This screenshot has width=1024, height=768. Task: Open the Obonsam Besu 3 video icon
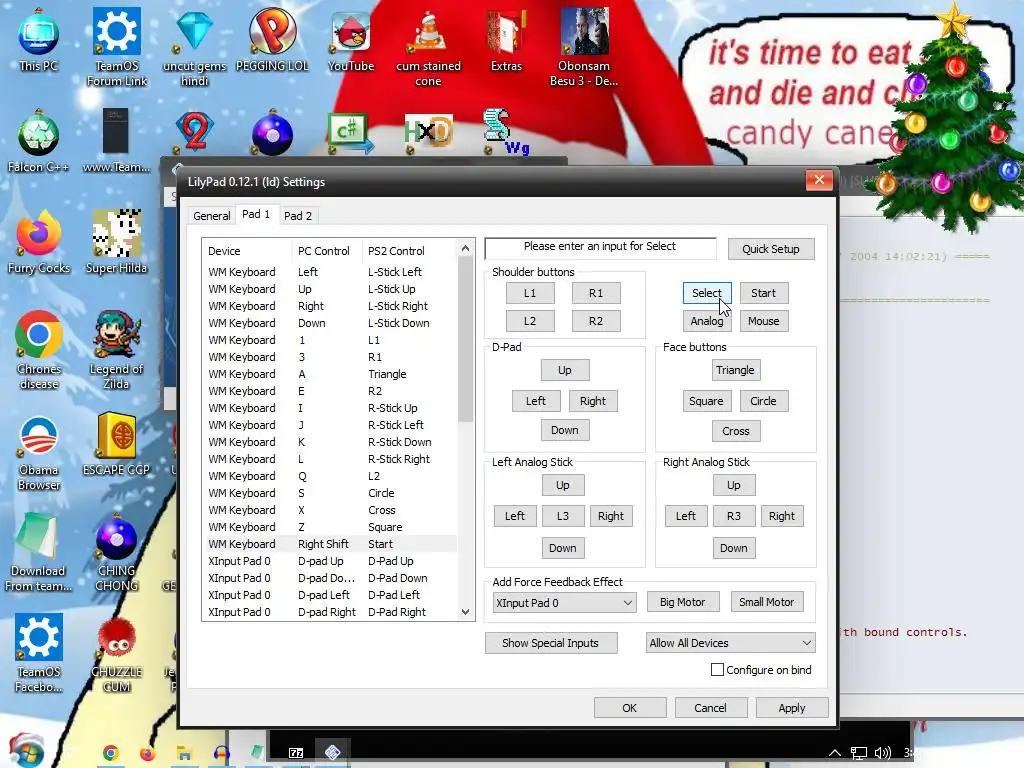click(584, 47)
